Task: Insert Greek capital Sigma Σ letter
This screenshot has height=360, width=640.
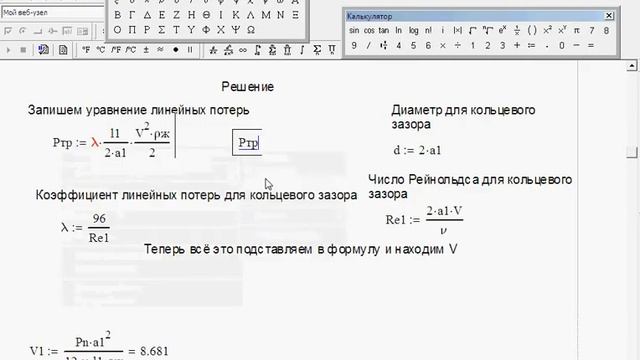Action: 161,30
